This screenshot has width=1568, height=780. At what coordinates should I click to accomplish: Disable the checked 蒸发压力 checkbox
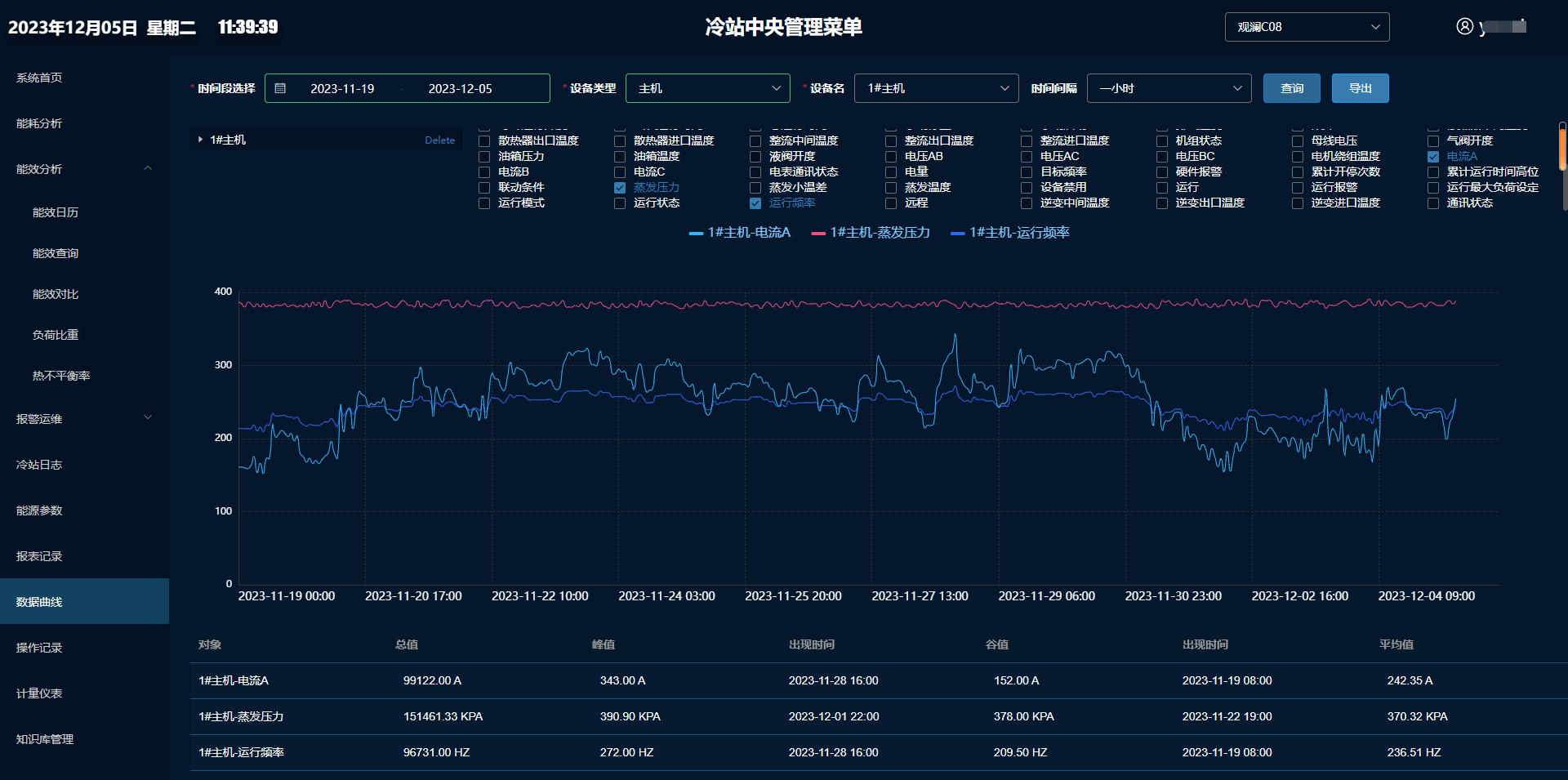(x=619, y=187)
